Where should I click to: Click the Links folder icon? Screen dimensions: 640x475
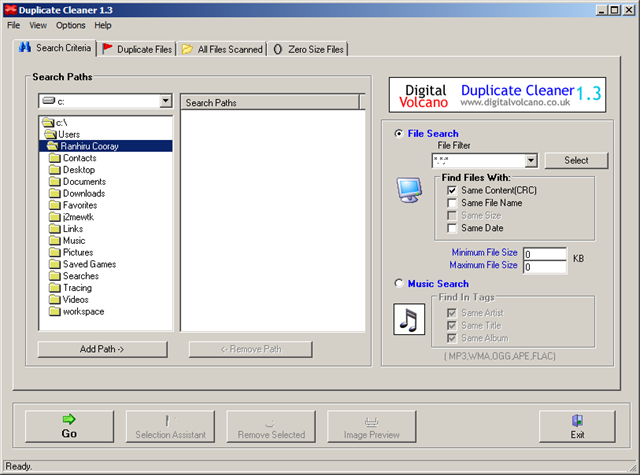point(54,229)
